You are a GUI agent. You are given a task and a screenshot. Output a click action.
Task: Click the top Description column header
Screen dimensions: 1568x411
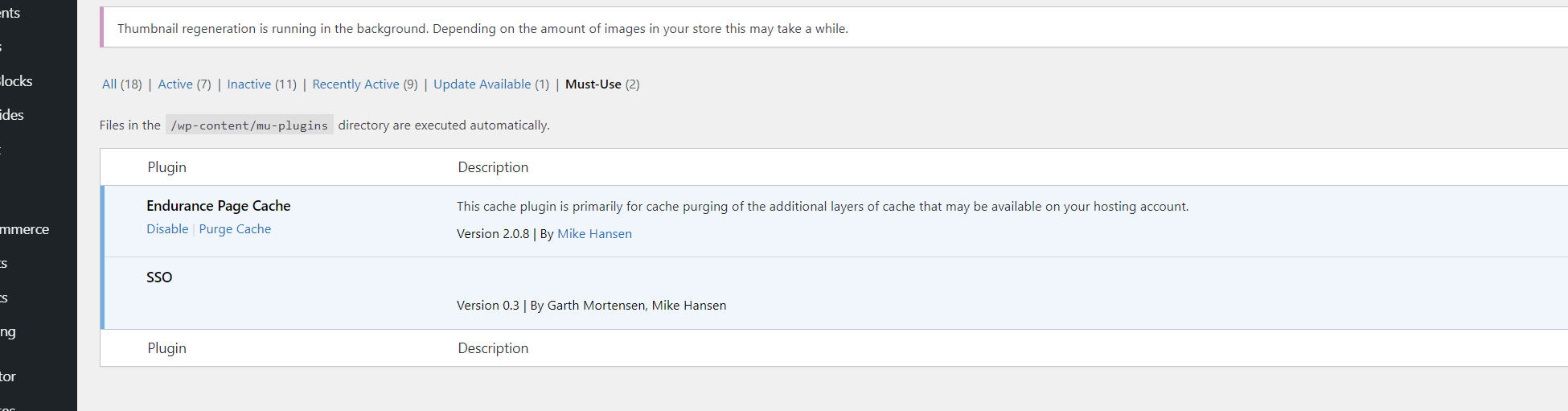[x=493, y=167]
